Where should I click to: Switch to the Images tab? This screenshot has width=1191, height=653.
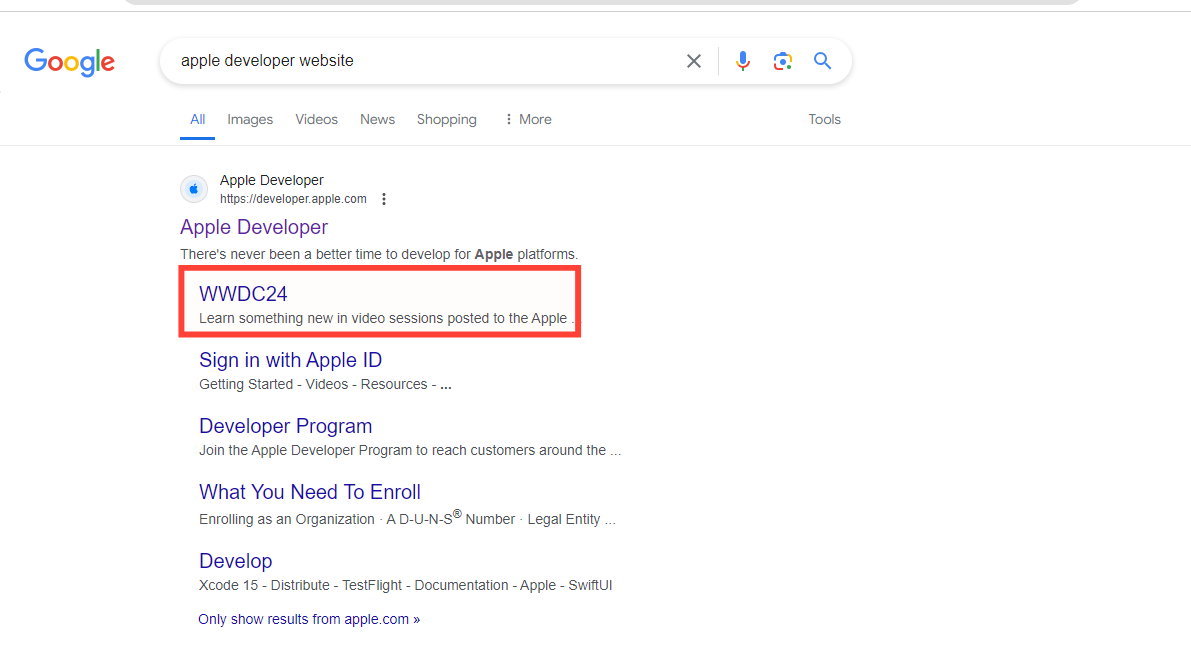(250, 119)
